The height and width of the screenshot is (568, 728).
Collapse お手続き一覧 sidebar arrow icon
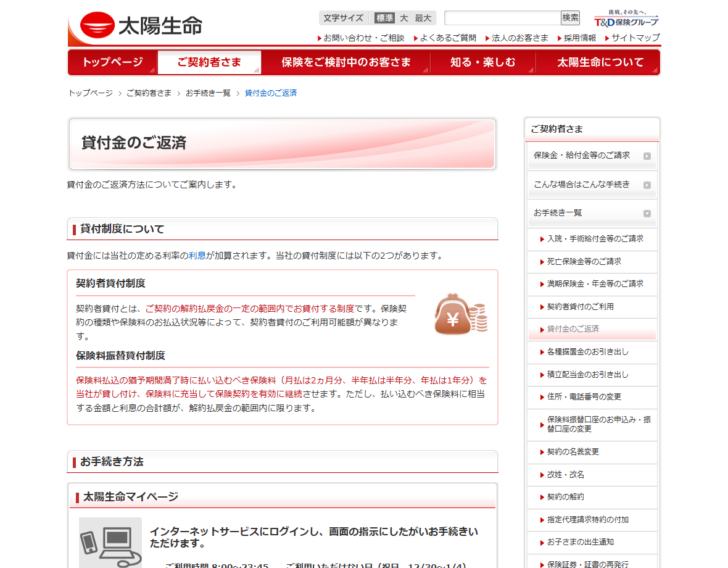(x=647, y=213)
